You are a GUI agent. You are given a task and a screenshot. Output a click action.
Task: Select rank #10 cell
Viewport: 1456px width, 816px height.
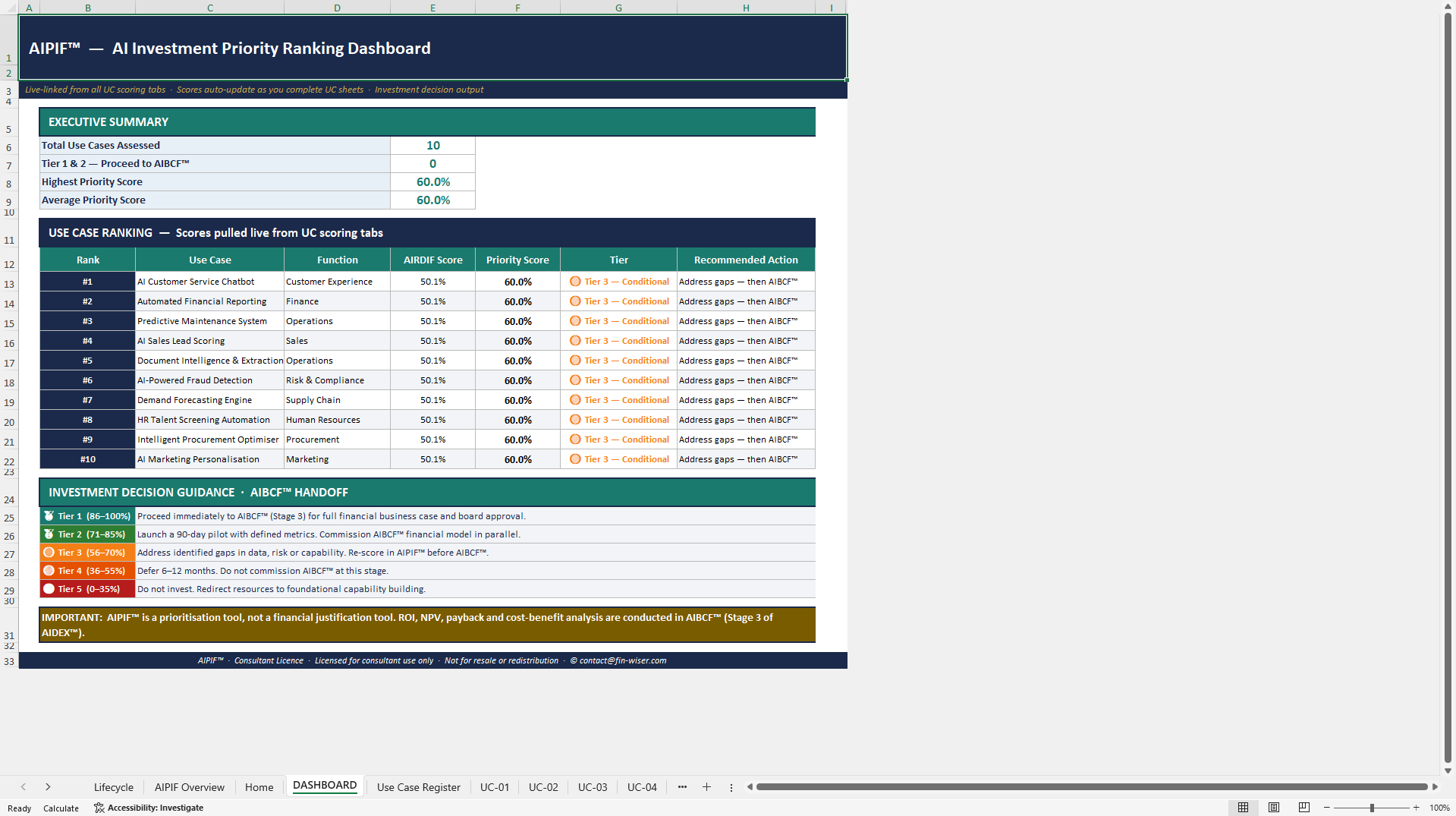(x=87, y=459)
